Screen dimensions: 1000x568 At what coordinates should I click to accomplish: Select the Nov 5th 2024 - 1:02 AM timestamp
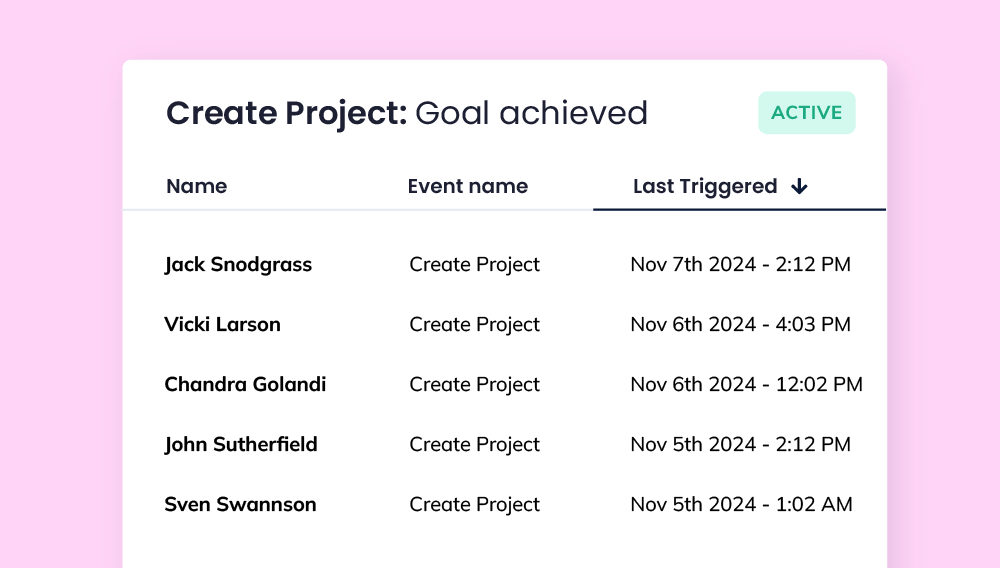[741, 504]
